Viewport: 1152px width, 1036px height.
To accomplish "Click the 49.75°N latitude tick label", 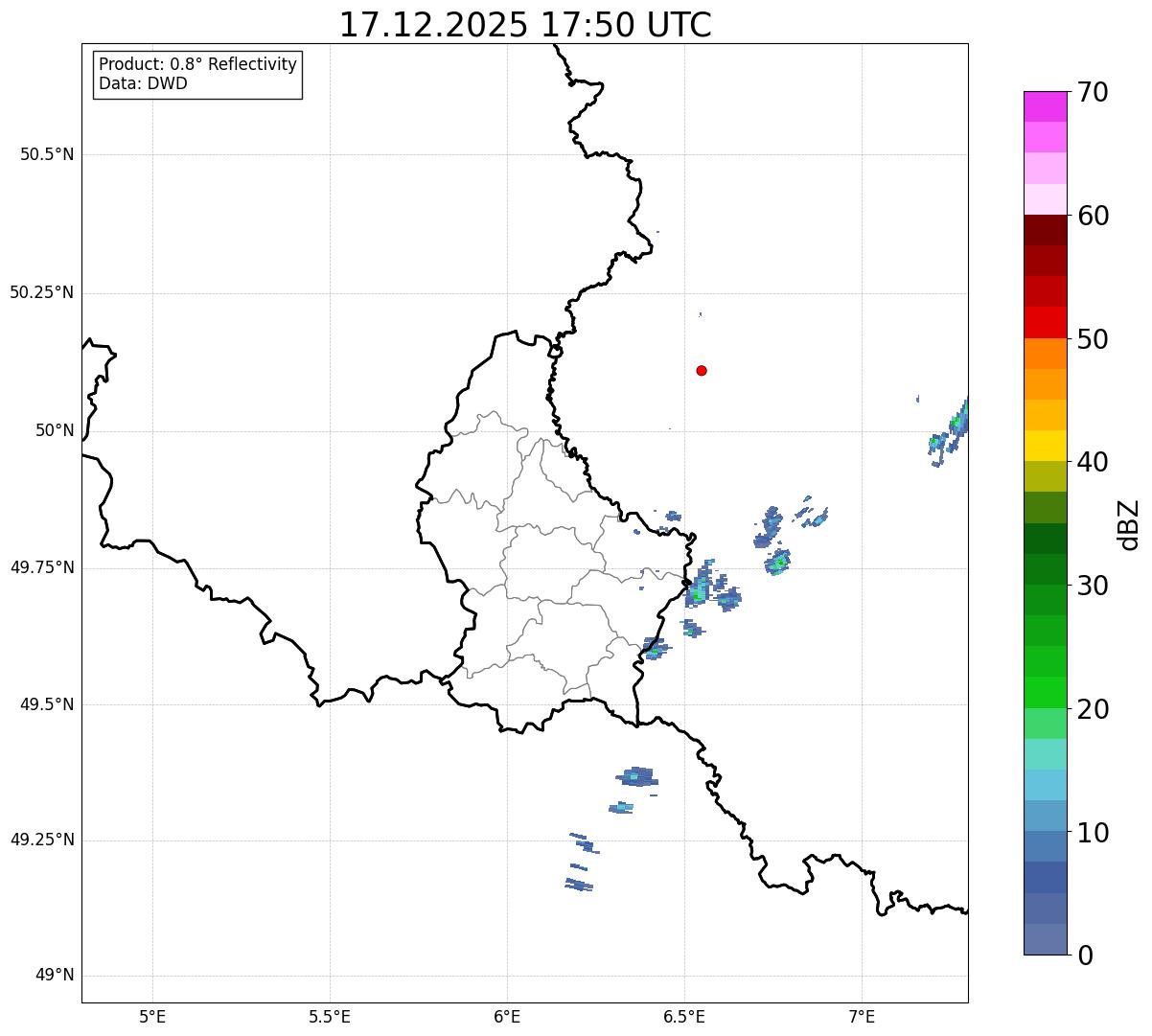I will (x=42, y=567).
